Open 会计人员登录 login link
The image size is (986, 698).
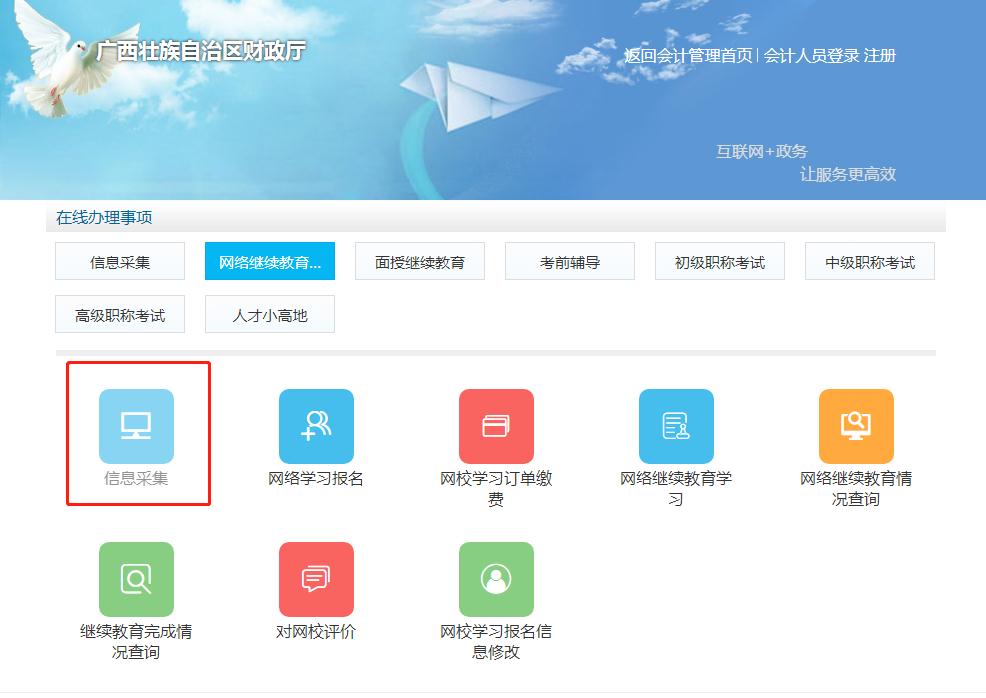tap(809, 56)
